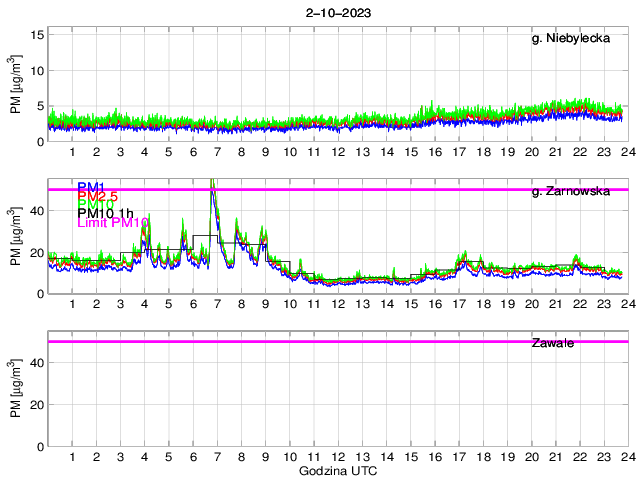The image size is (640, 480).
Task: Select the g. Zarnowska station label
Action: pyautogui.click(x=570, y=191)
